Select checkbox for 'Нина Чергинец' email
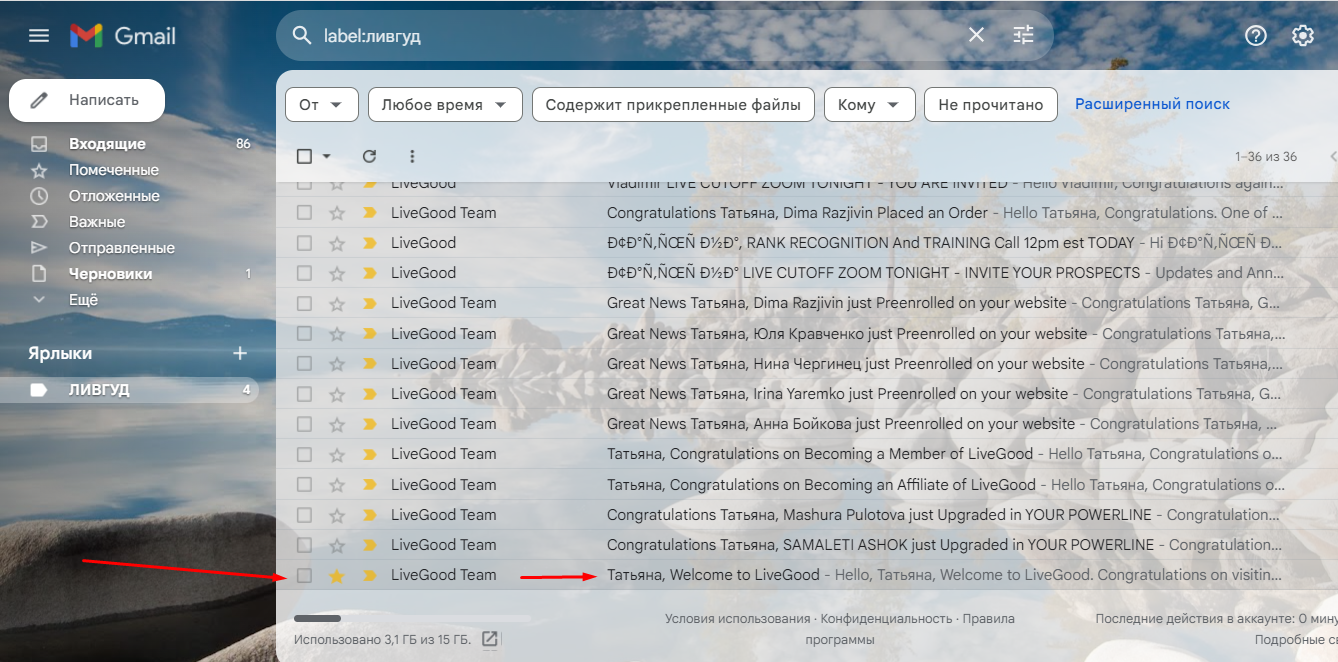Screen dimensions: 1338x662 click(x=304, y=364)
